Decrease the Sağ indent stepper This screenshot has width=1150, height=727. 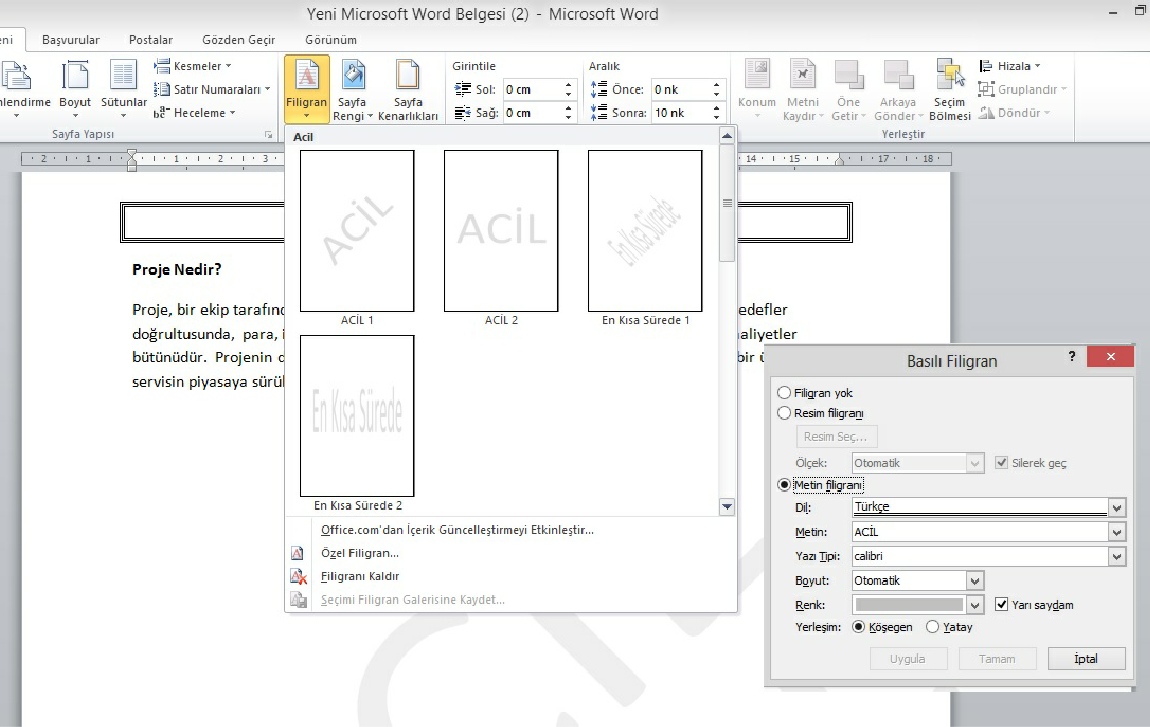click(x=568, y=117)
